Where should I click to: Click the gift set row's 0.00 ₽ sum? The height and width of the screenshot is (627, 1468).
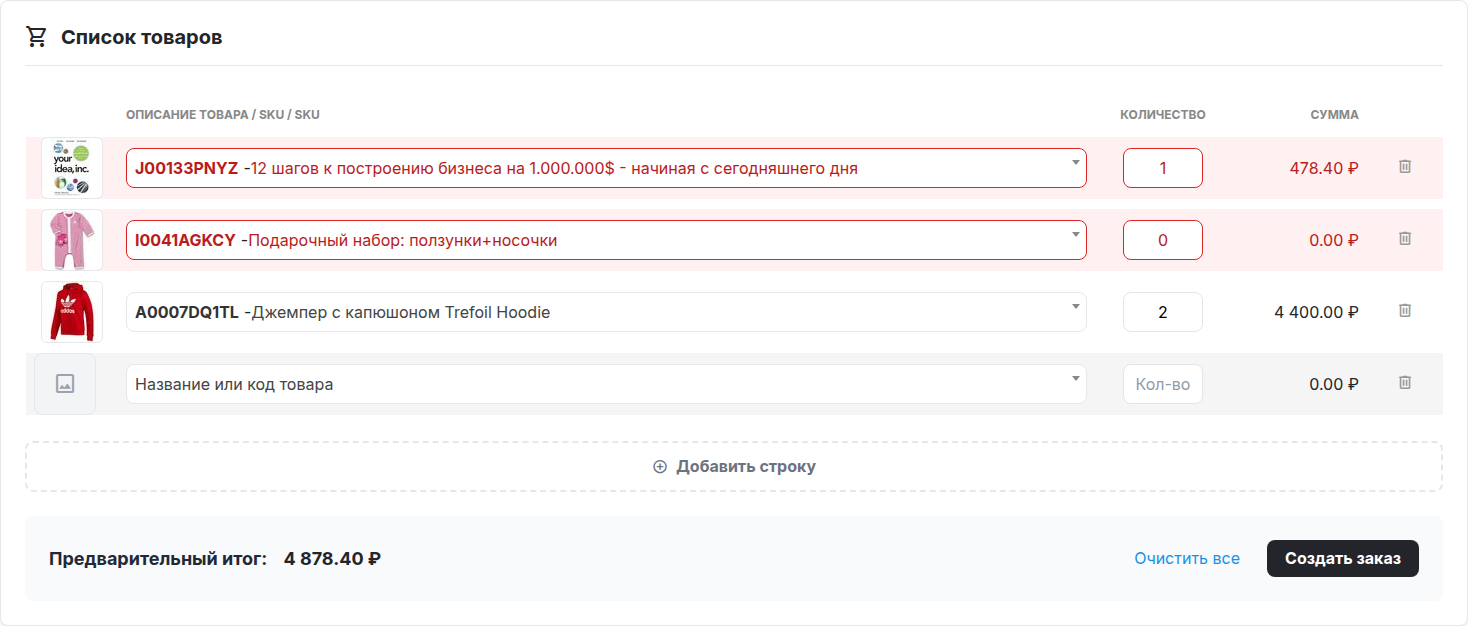[1334, 240]
